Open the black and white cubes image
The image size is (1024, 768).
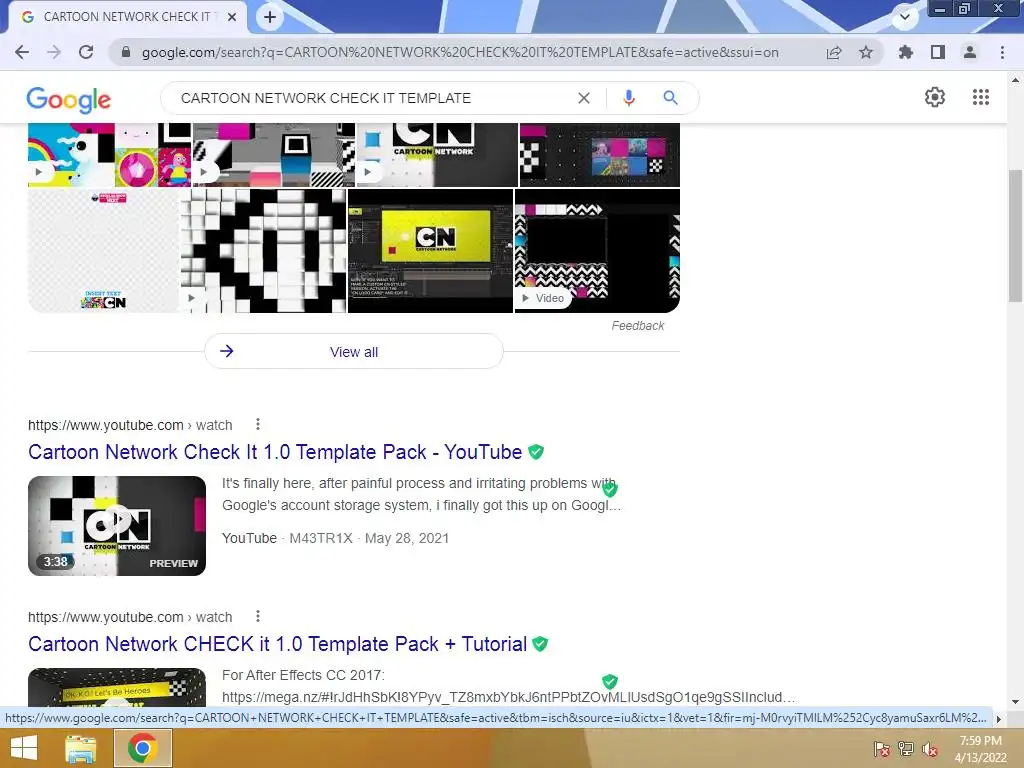(x=264, y=251)
